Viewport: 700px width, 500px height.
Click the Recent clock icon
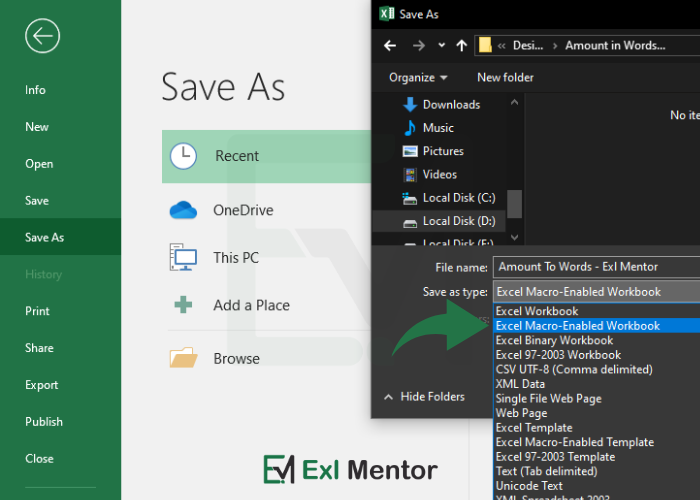[183, 156]
